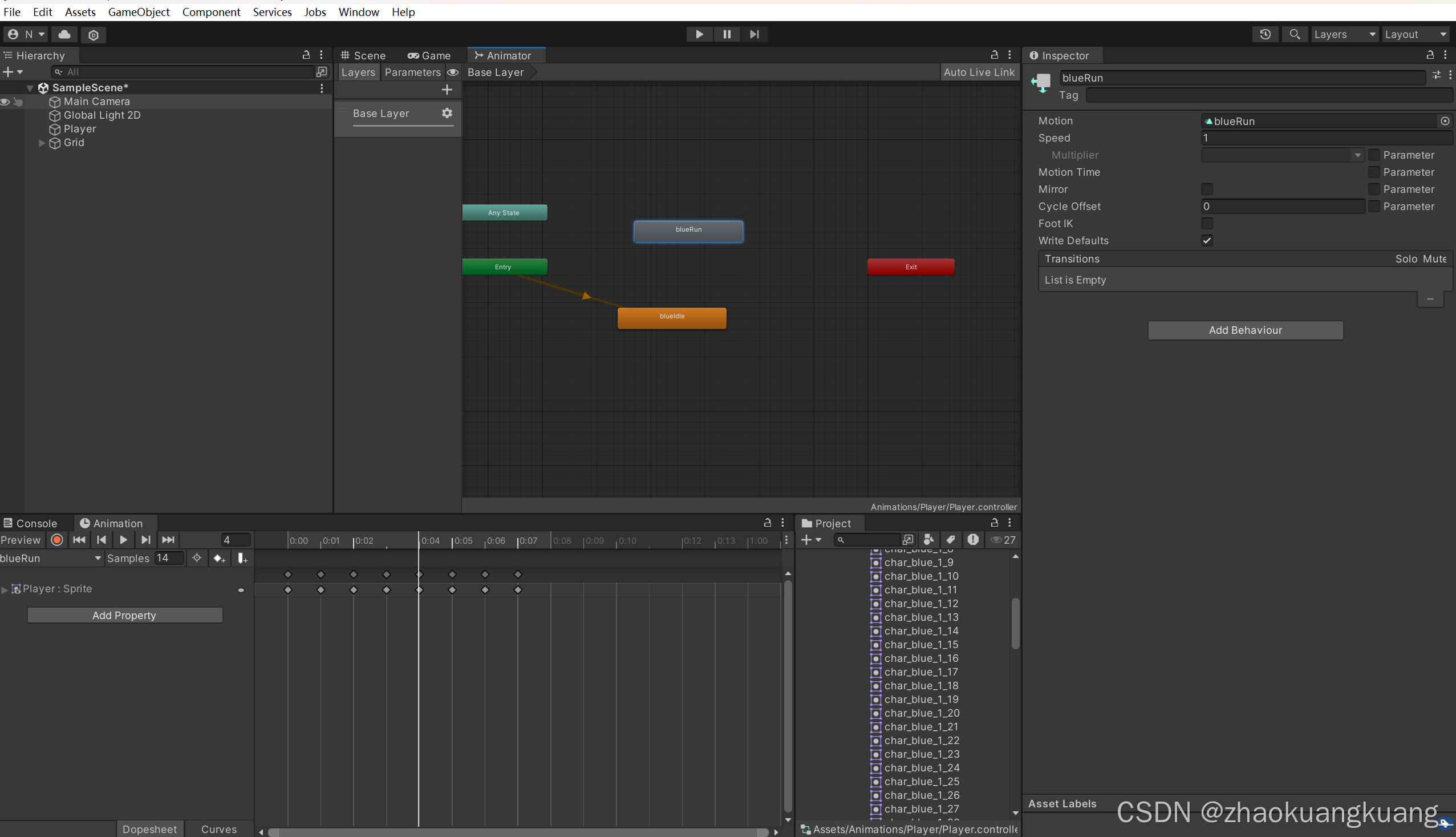Open Base Layer settings gear
The image size is (1456, 837).
(x=447, y=113)
